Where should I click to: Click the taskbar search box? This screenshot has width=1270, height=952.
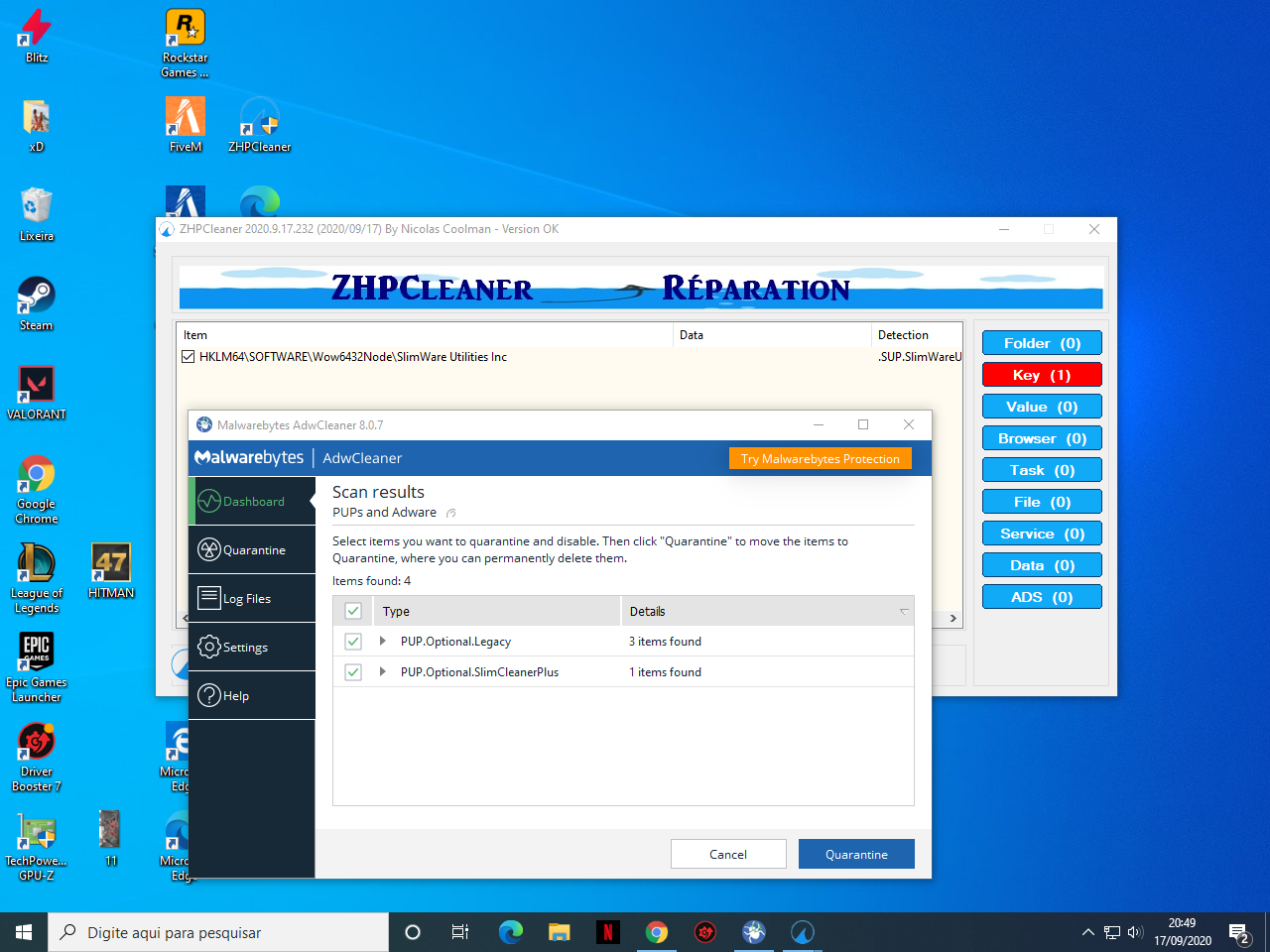click(x=218, y=932)
